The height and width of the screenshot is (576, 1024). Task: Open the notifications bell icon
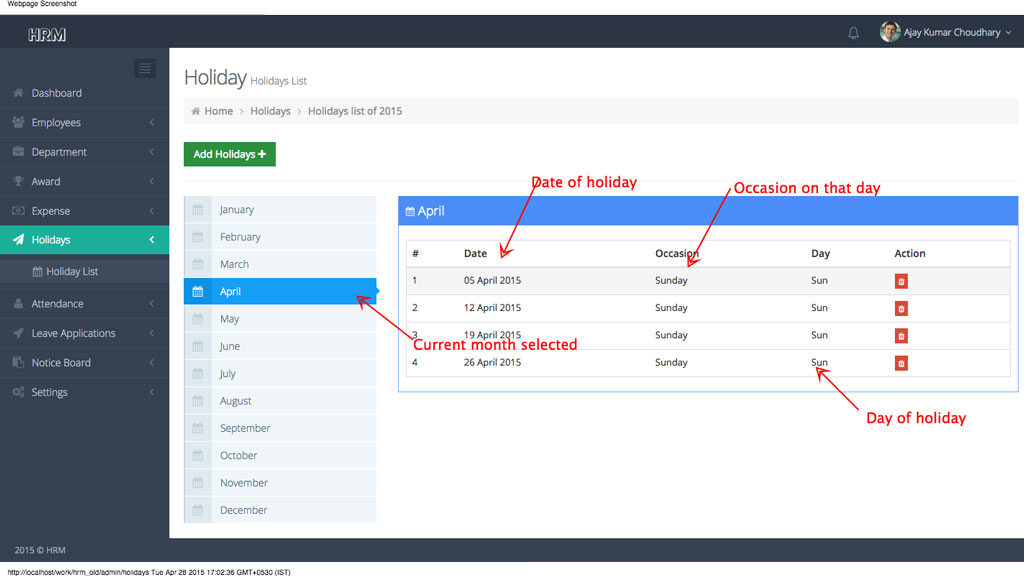coord(853,33)
